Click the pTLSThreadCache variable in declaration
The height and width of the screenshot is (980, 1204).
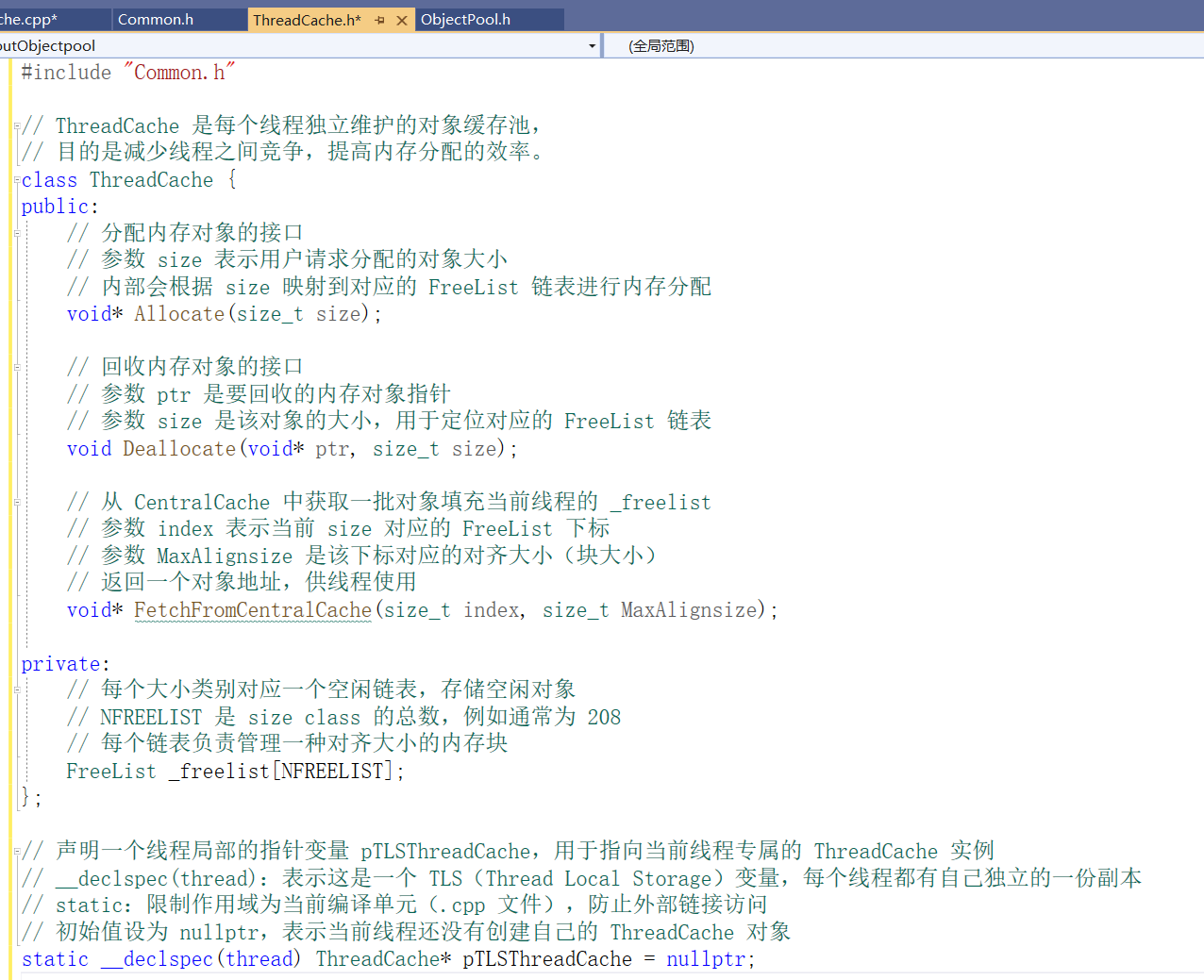click(x=547, y=959)
